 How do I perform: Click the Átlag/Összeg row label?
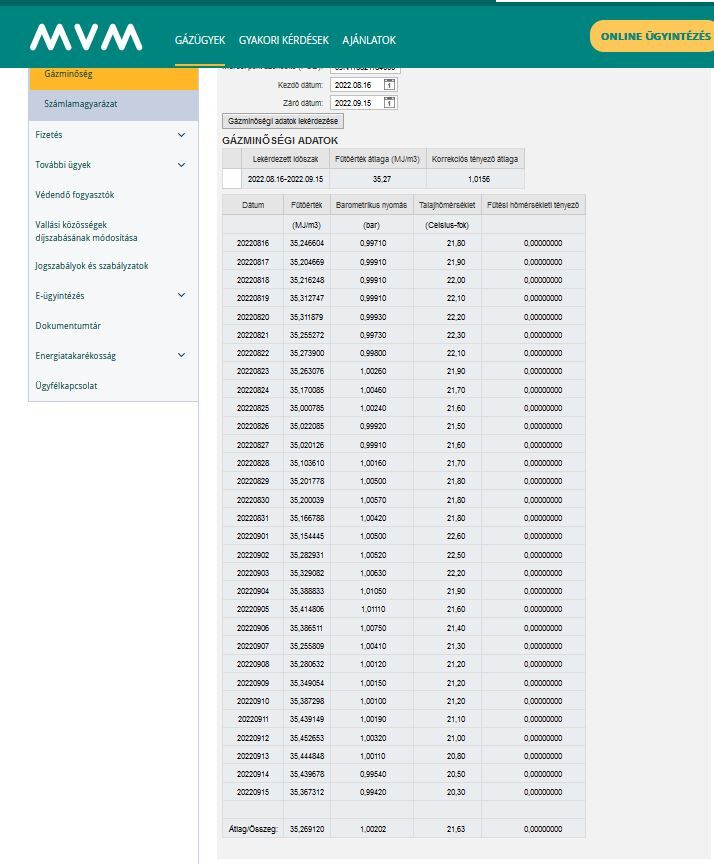[x=253, y=829]
